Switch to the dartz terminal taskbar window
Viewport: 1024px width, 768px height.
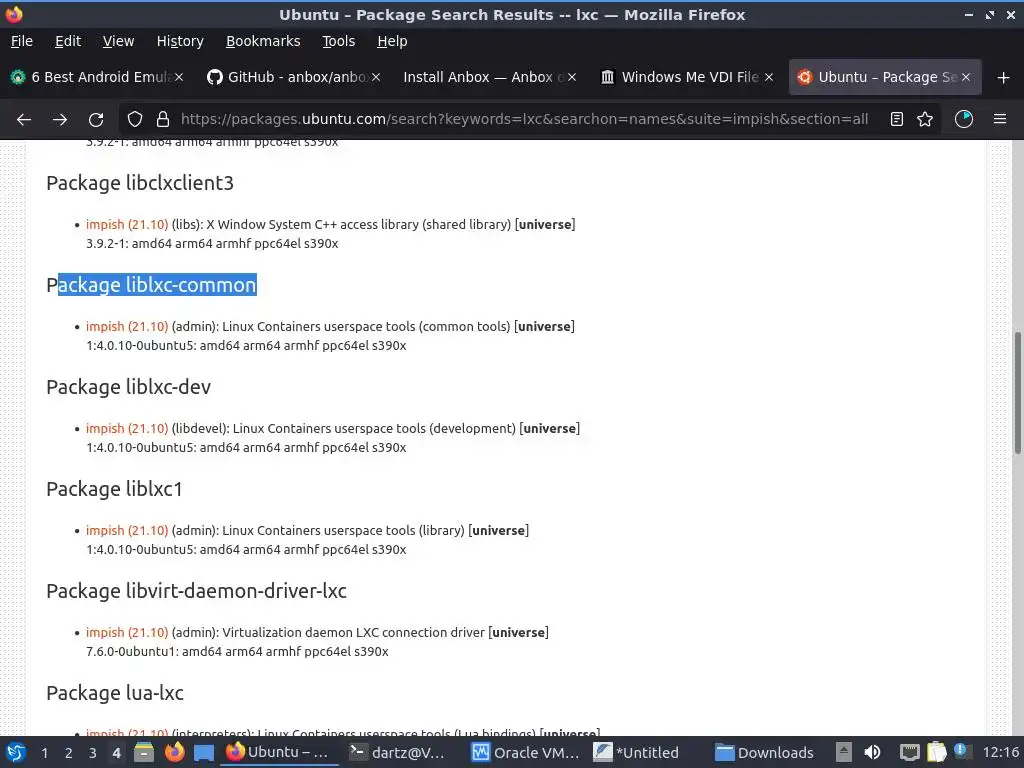pyautogui.click(x=398, y=752)
